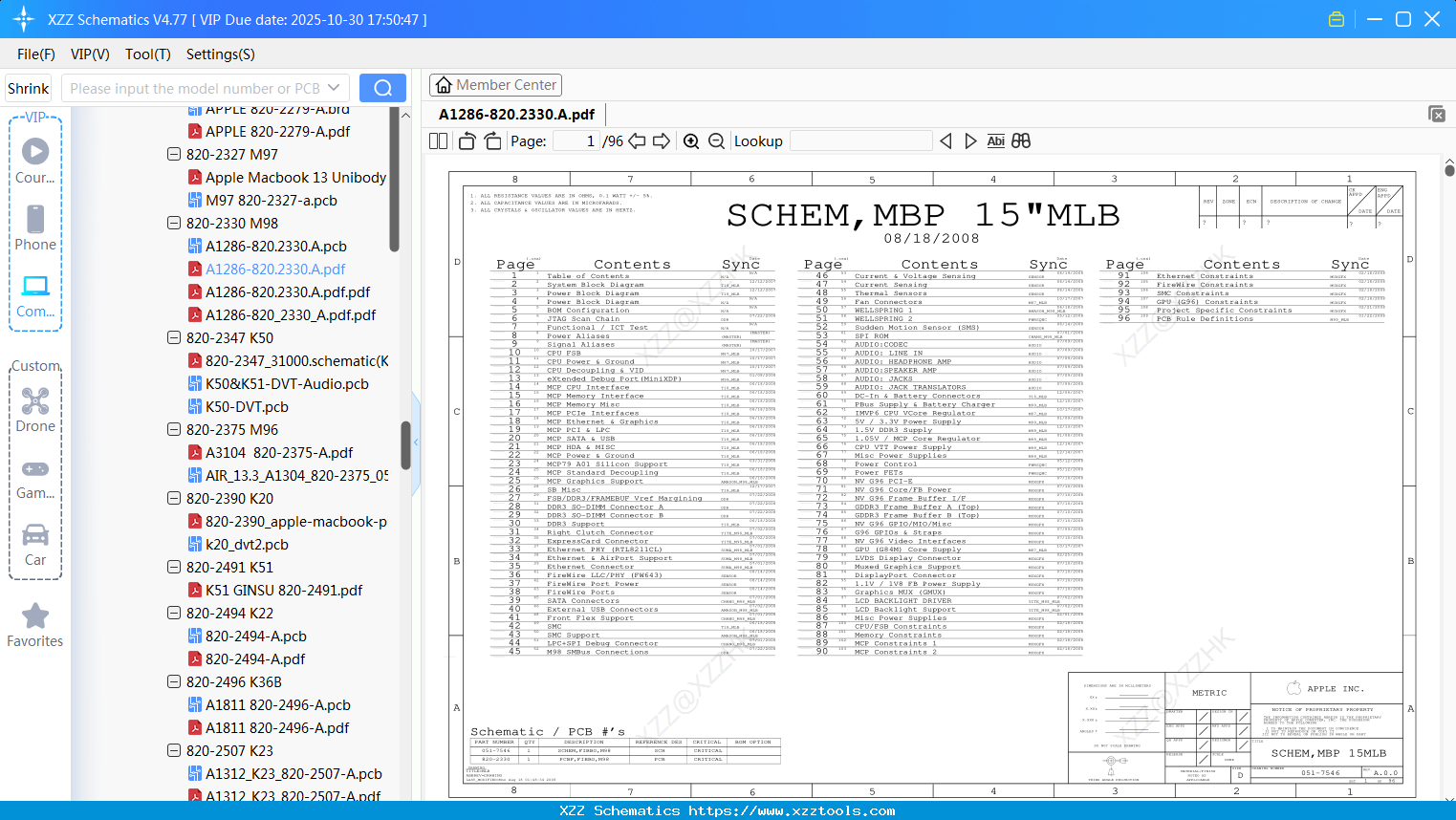Viewport: 1456px width, 820px height.
Task: Collapse the 820-2330 M98 folder
Action: (x=174, y=223)
